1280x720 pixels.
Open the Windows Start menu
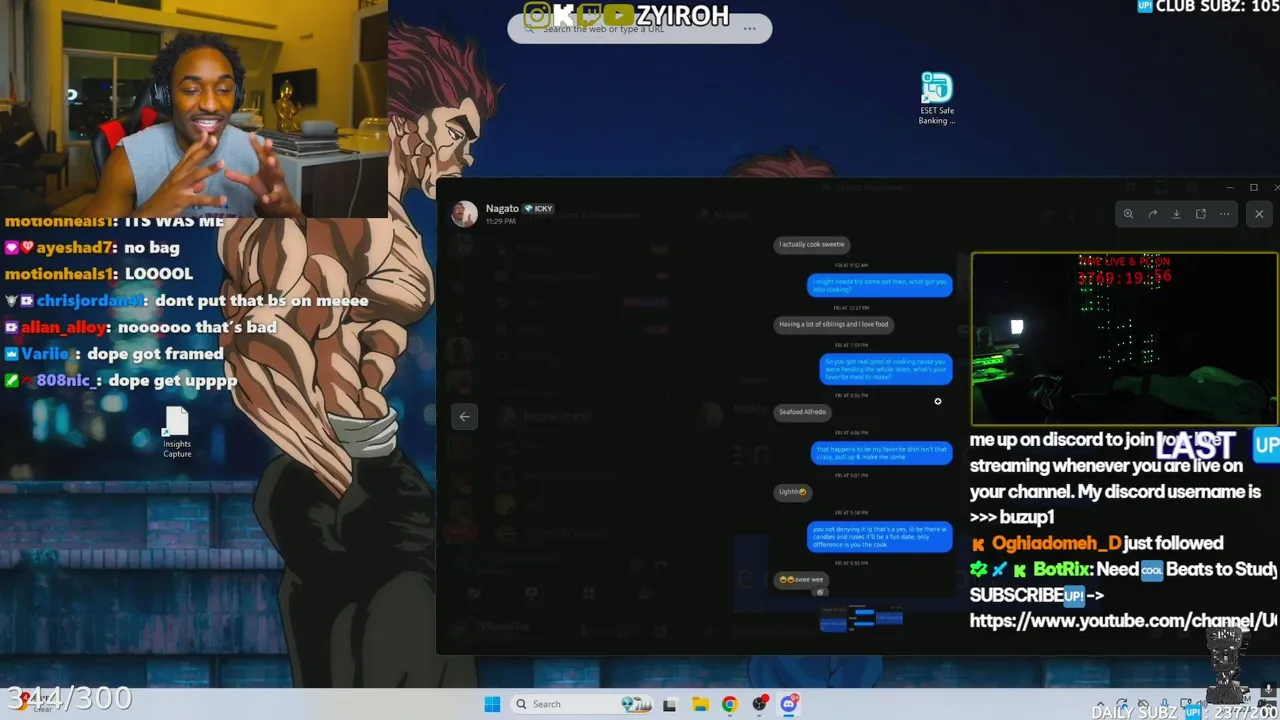click(x=492, y=704)
